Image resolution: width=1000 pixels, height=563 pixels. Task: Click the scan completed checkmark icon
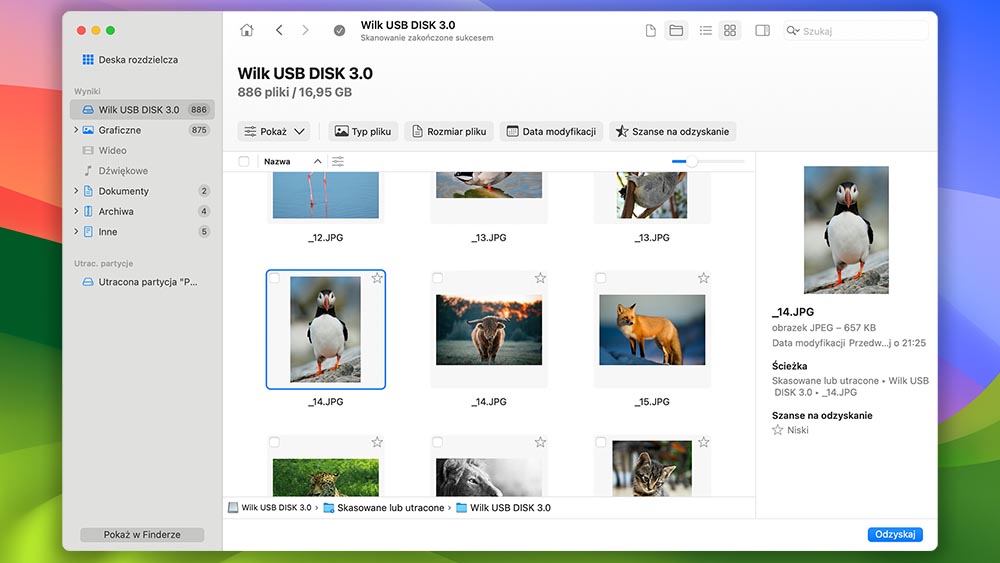(x=339, y=30)
